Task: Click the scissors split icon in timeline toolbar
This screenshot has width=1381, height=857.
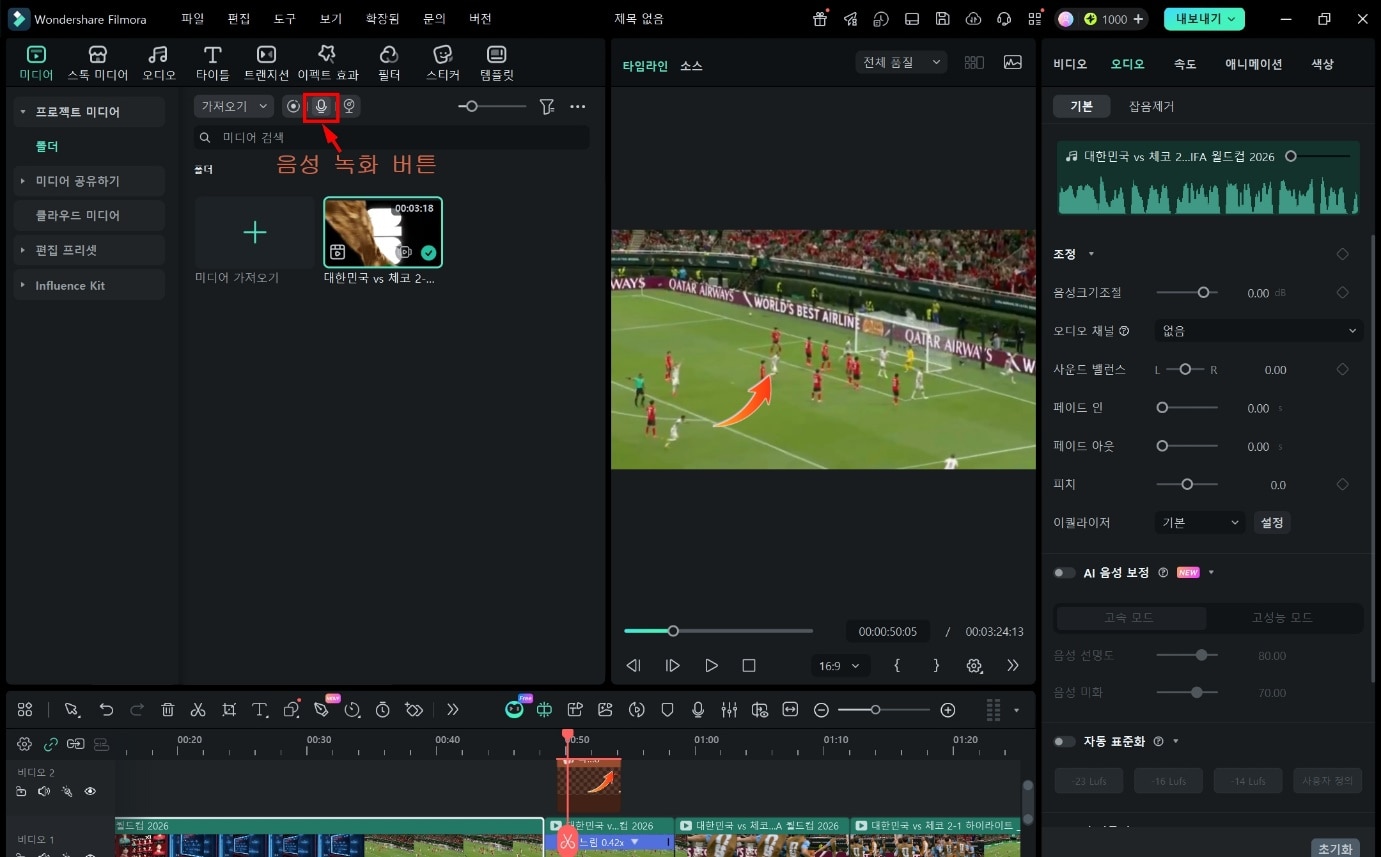Action: pos(198,710)
